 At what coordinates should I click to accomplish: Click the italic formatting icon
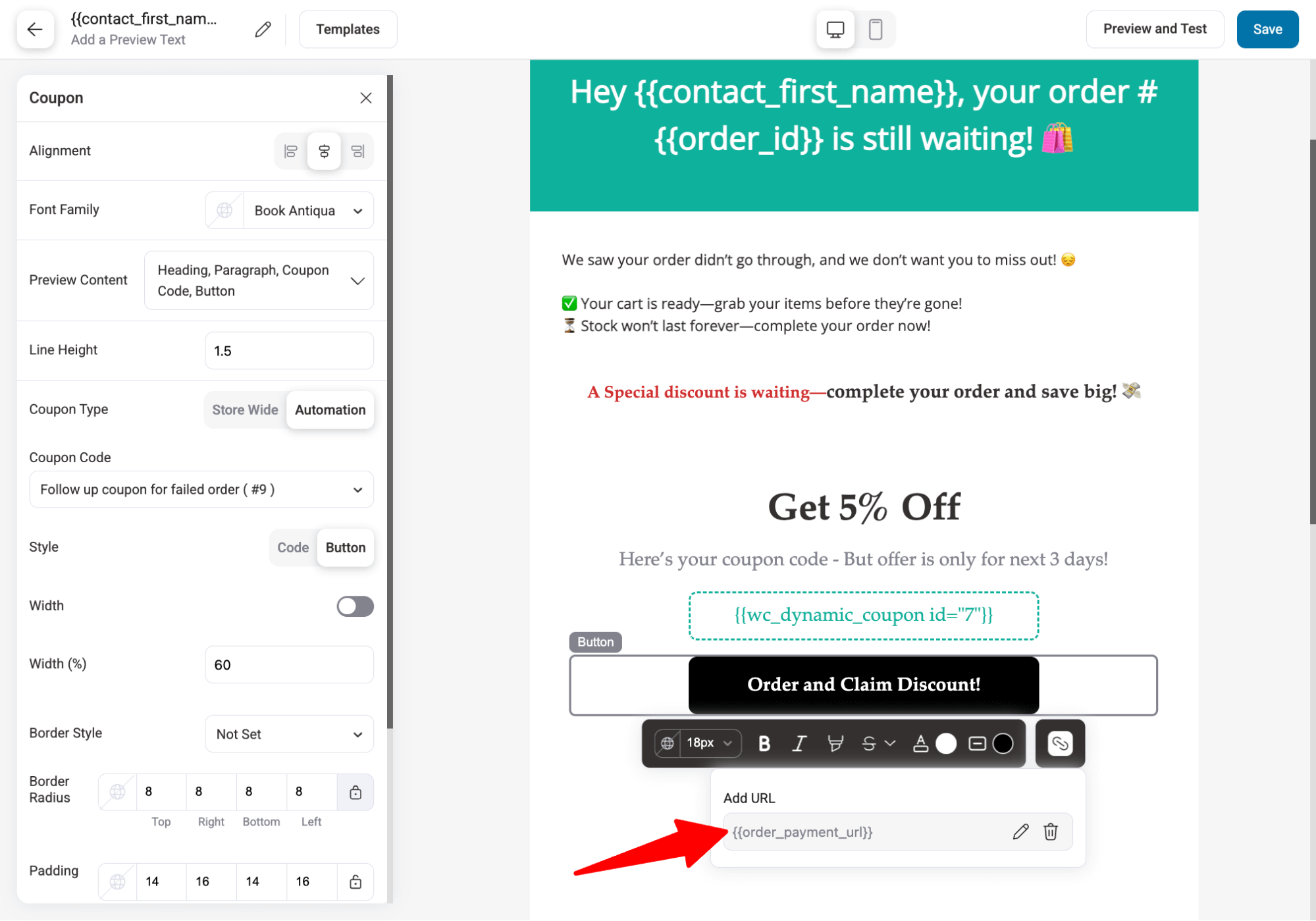pos(800,743)
